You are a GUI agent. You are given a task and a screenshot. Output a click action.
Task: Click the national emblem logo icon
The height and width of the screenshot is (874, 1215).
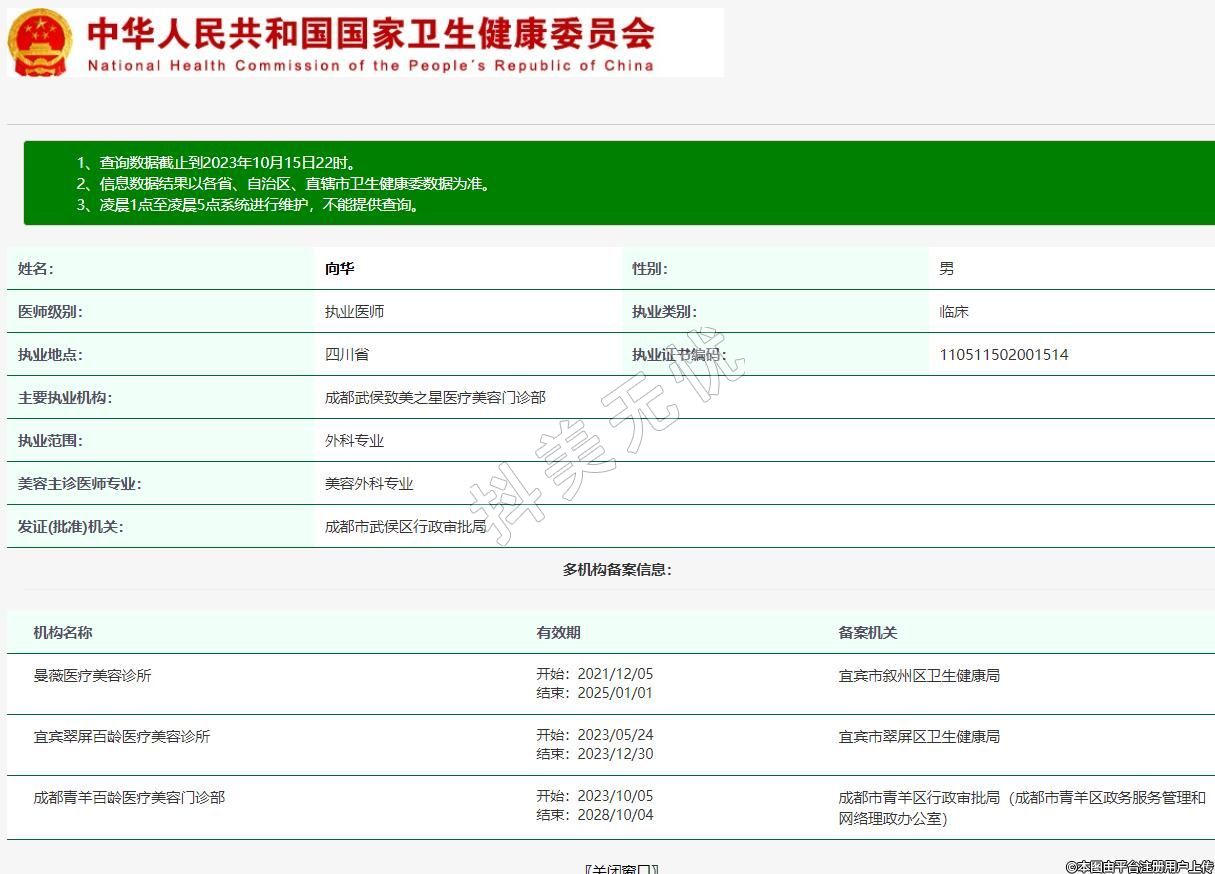[x=40, y=43]
